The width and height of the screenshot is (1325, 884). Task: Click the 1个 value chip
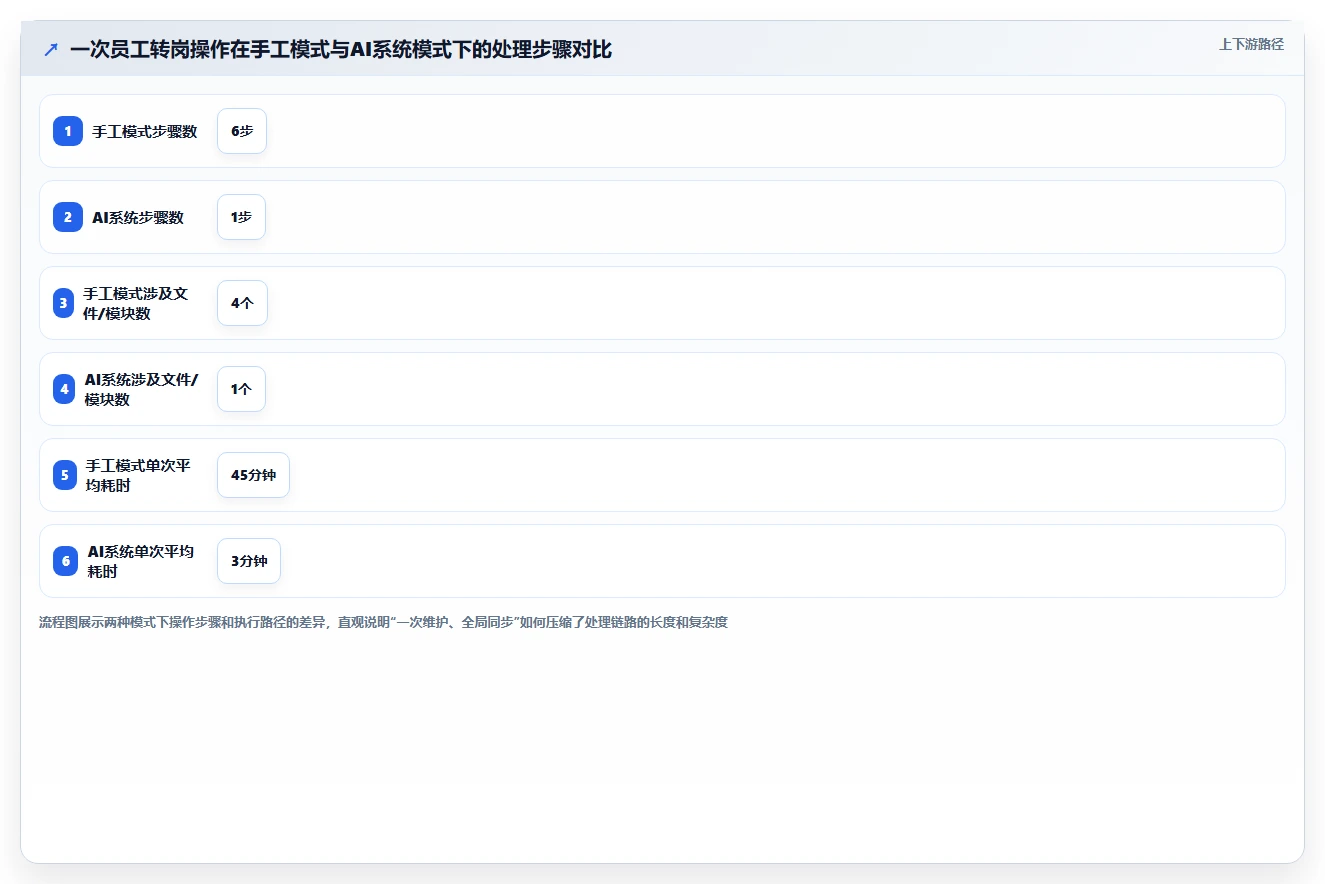pos(241,389)
